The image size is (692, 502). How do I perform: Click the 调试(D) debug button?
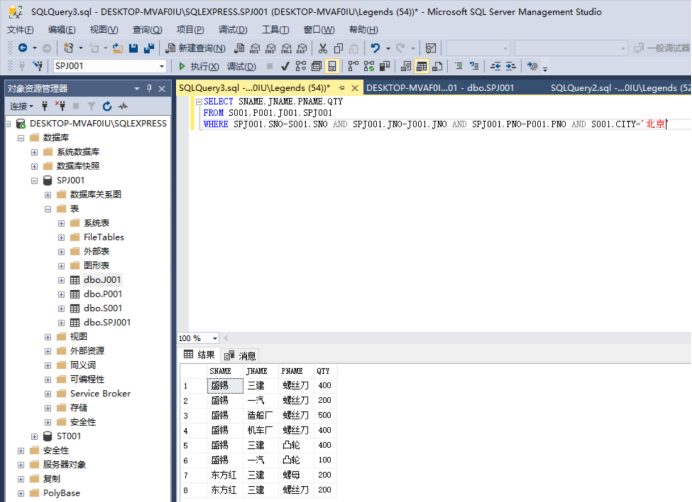coord(241,66)
